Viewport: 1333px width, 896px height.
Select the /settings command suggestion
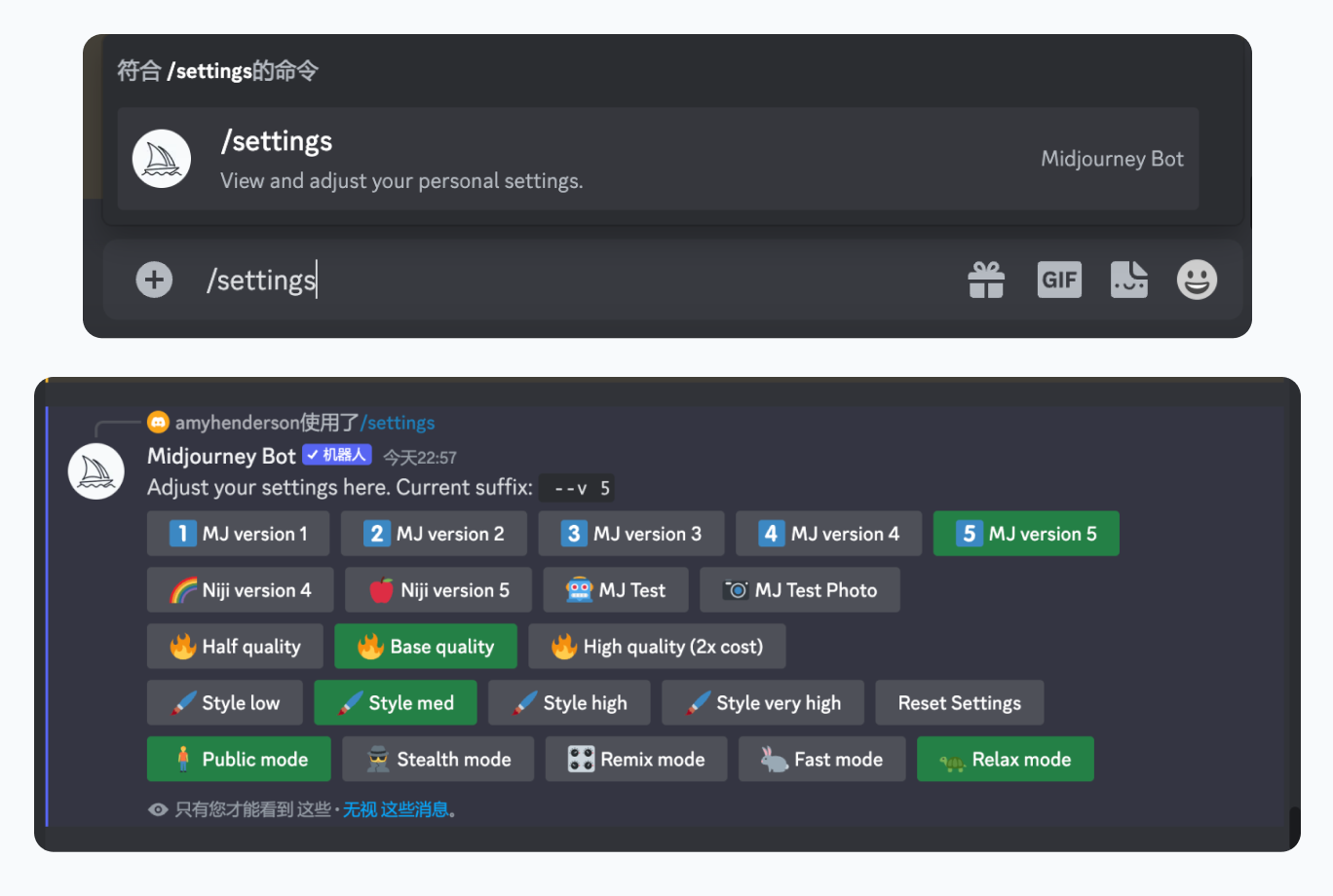[658, 159]
